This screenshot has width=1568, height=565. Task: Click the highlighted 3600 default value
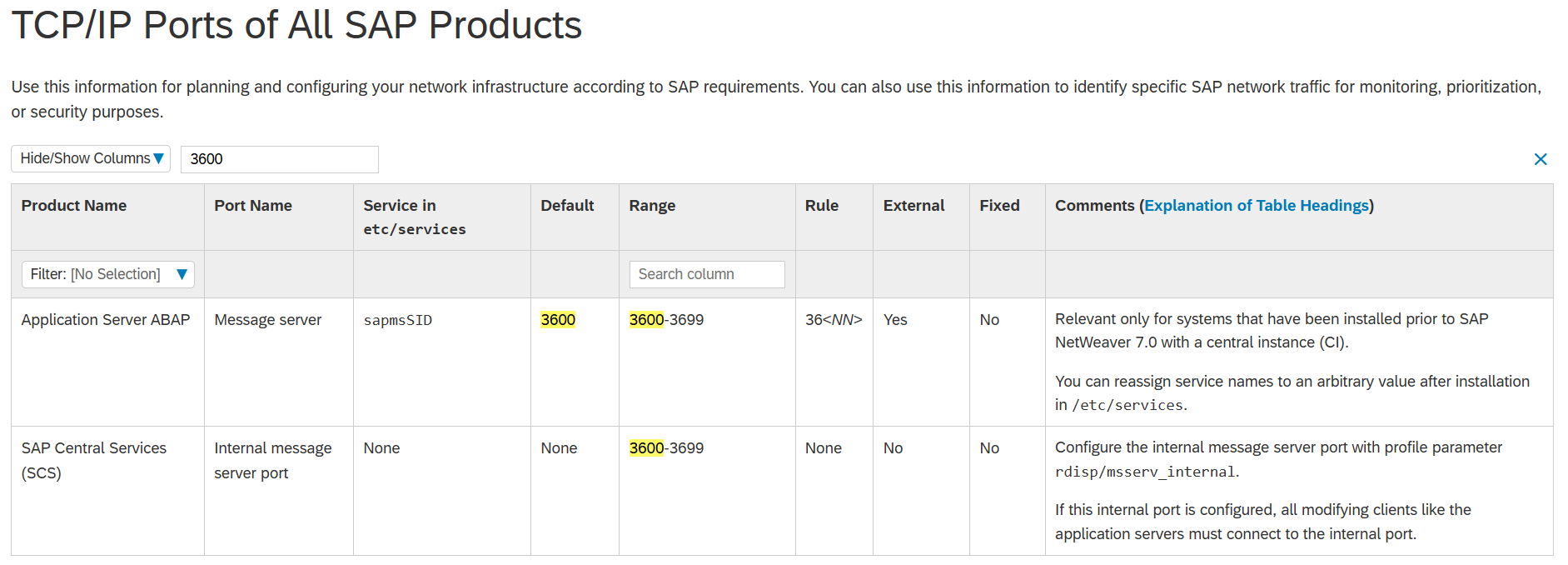coord(558,320)
